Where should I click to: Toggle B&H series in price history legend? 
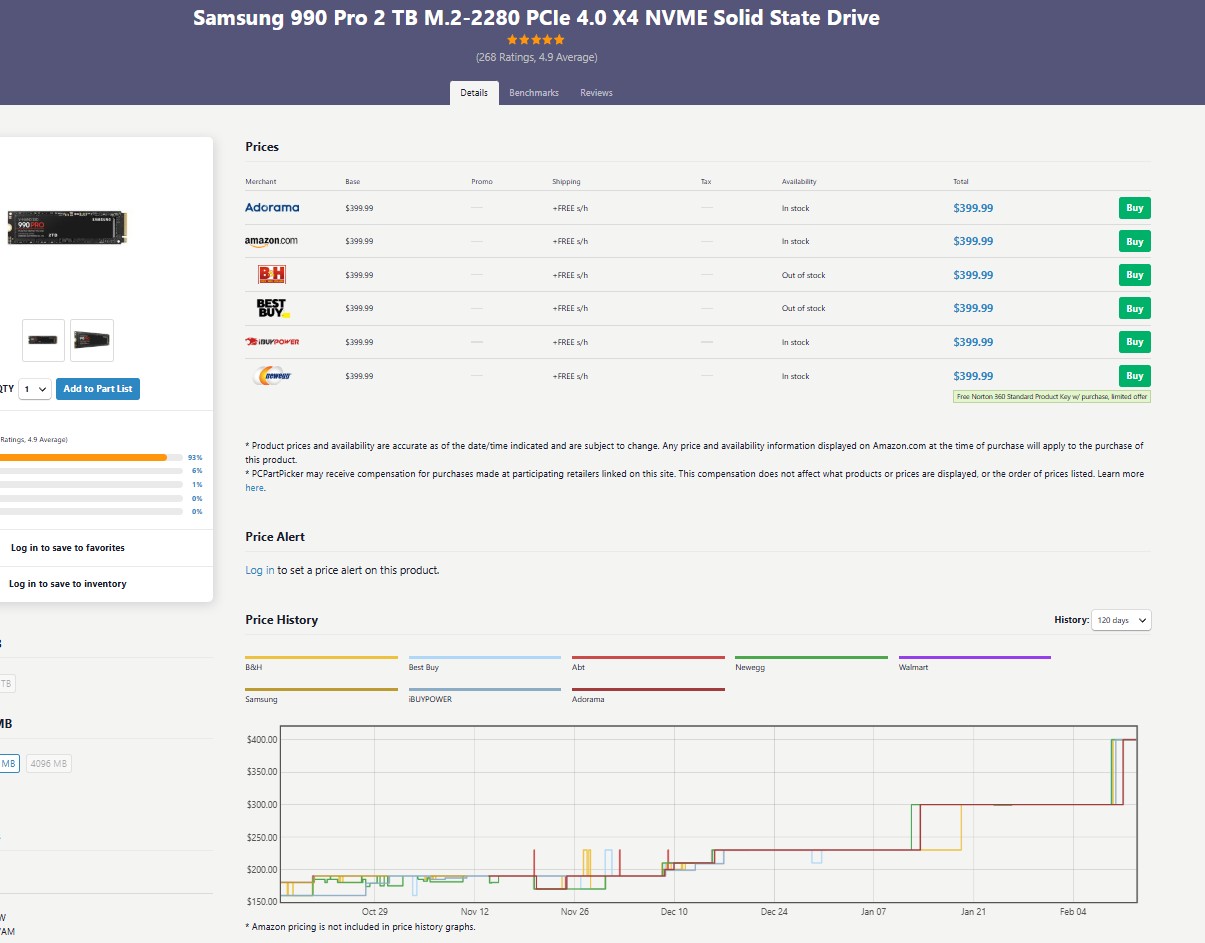(321, 664)
